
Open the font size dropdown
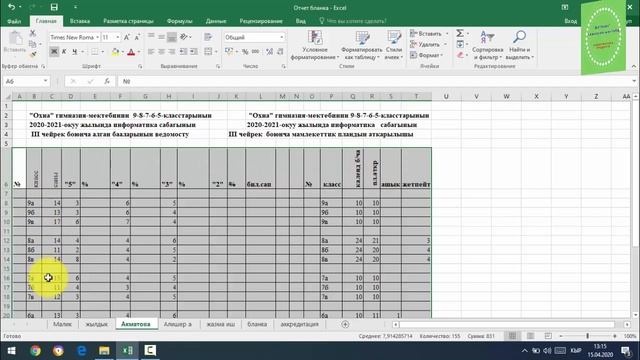tap(118, 37)
